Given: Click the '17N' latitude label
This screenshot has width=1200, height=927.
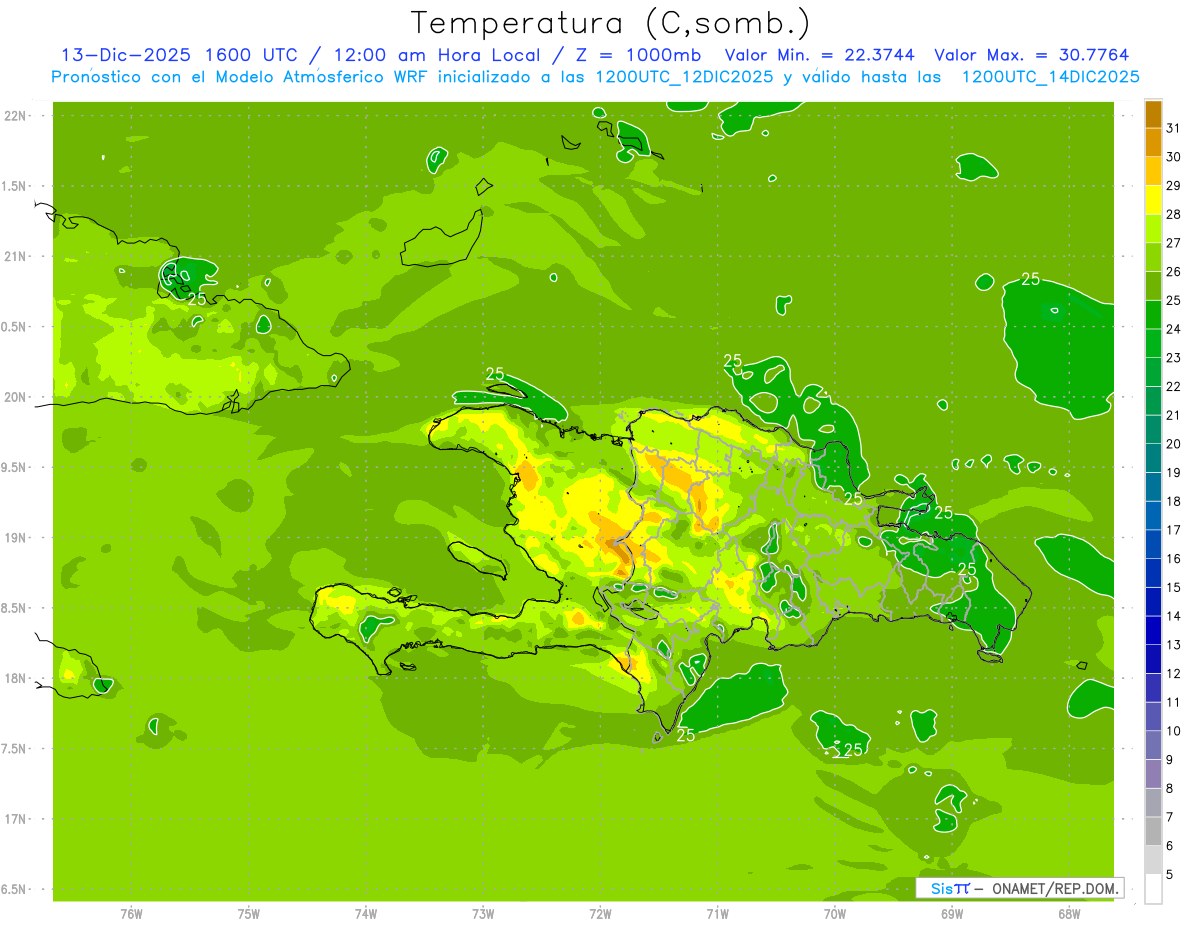Looking at the screenshot, I should (15, 819).
